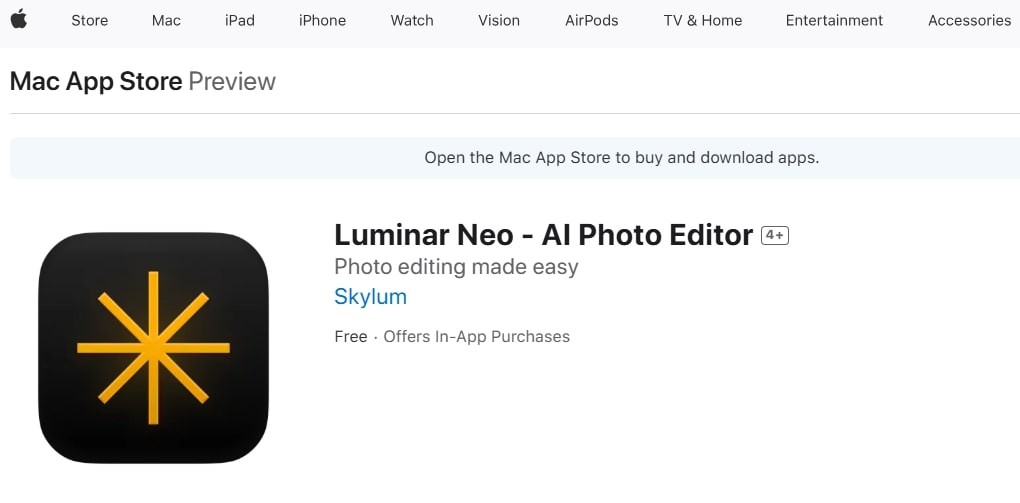This screenshot has width=1020, height=503.
Task: Open the Store menu item
Action: click(x=90, y=20)
